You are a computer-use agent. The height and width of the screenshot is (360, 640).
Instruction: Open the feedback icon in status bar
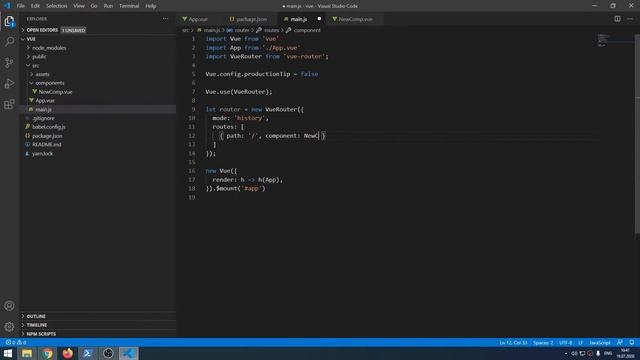point(620,342)
